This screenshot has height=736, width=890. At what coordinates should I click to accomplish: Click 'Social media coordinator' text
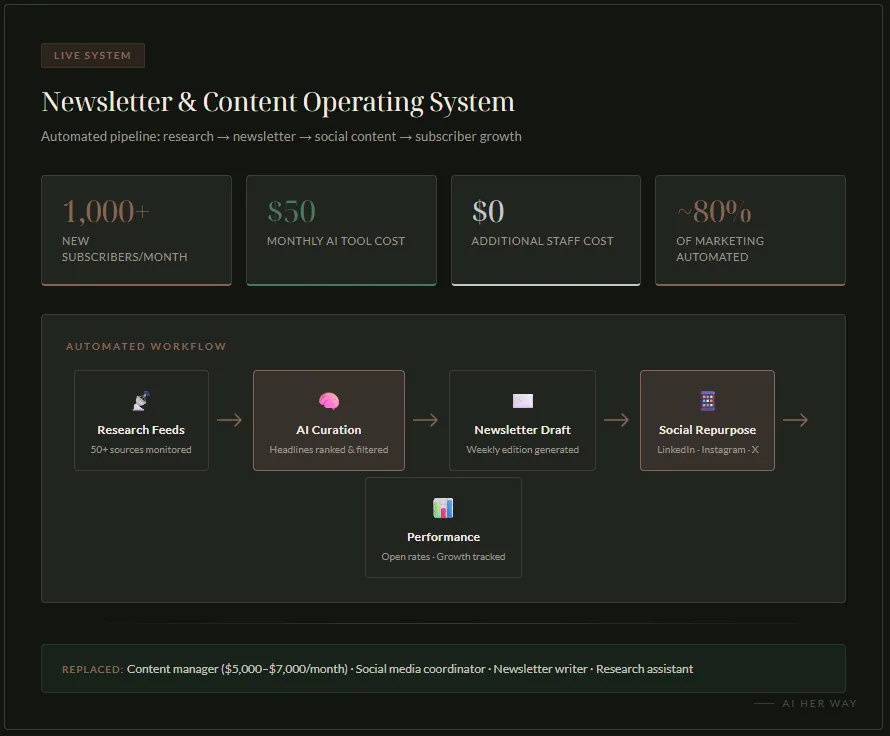click(x=420, y=669)
